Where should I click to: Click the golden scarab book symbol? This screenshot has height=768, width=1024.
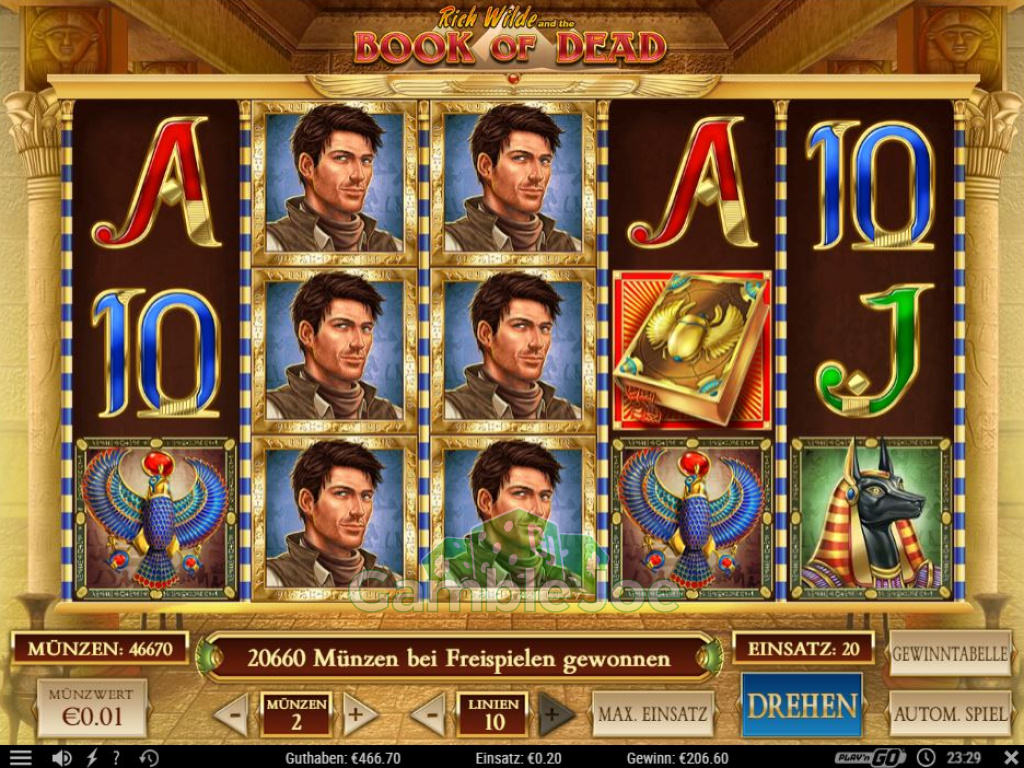[692, 351]
